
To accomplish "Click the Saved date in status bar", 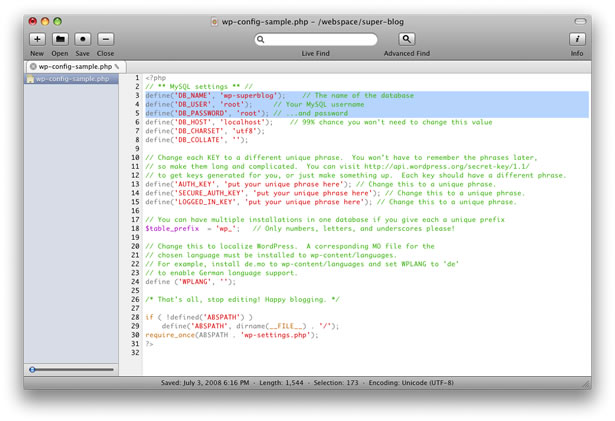I will coord(205,383).
